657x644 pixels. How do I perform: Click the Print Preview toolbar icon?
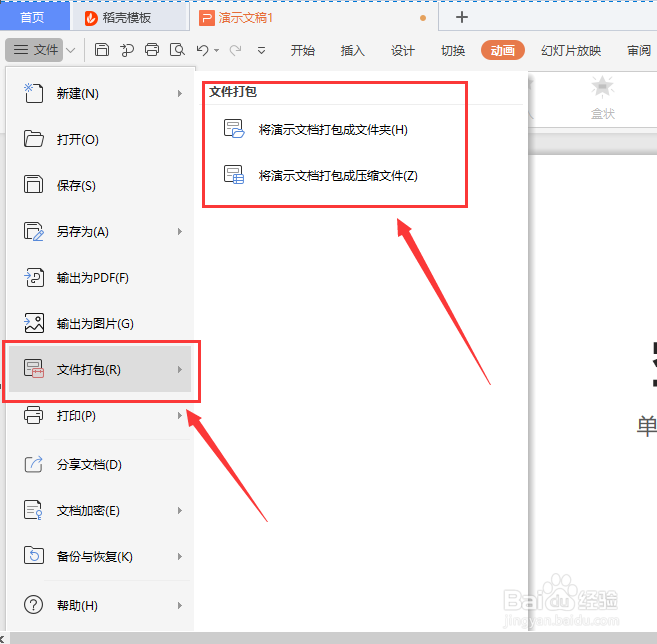[177, 50]
